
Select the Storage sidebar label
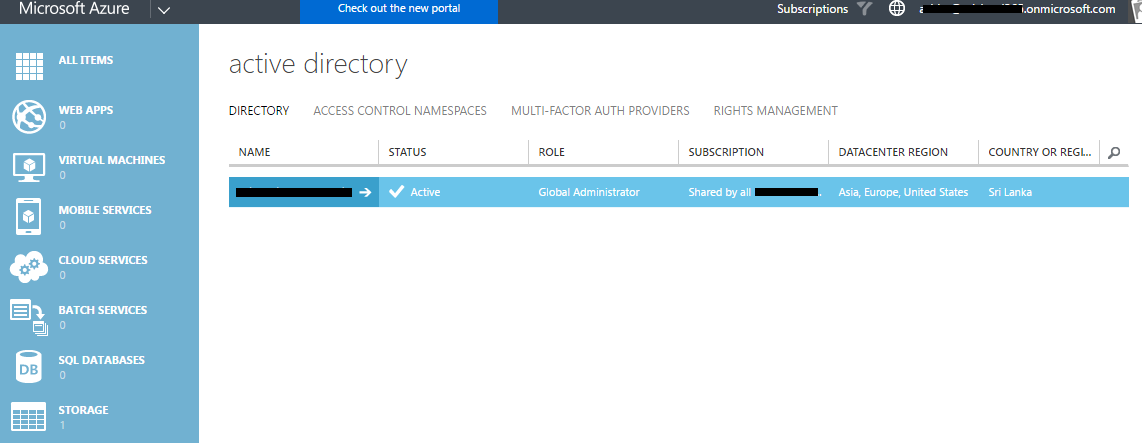pos(84,410)
